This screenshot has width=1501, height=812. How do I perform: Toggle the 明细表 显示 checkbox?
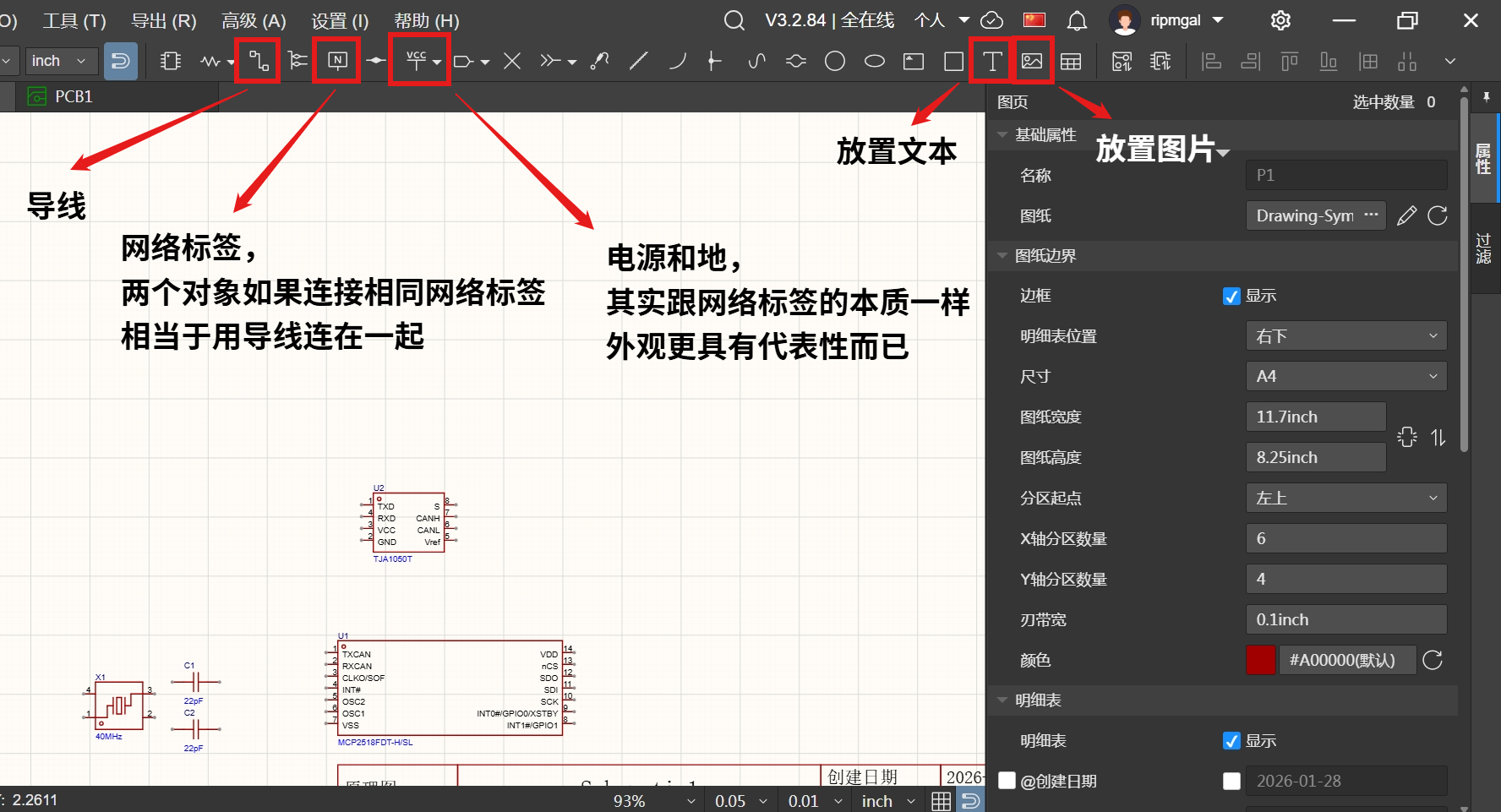point(1231,741)
